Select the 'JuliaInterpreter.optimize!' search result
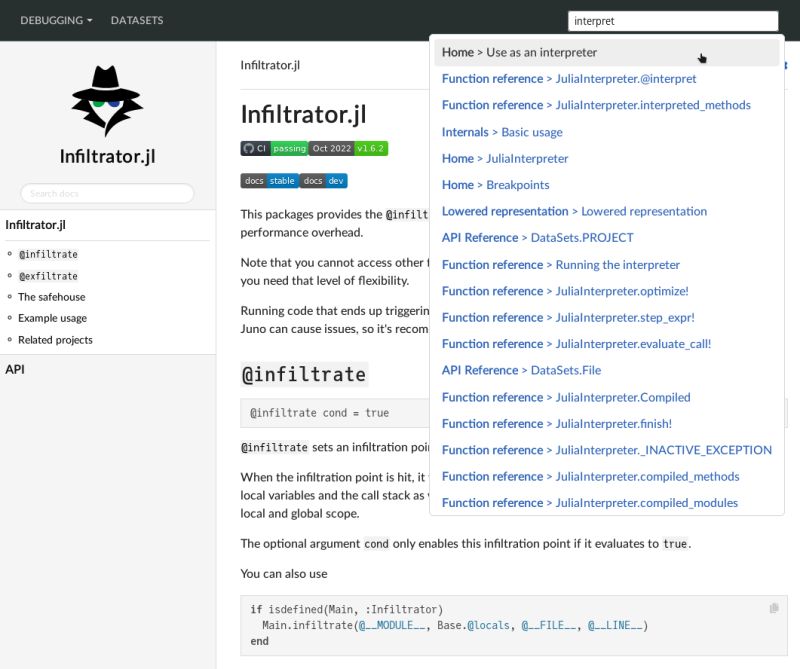The image size is (800, 669). 578,290
